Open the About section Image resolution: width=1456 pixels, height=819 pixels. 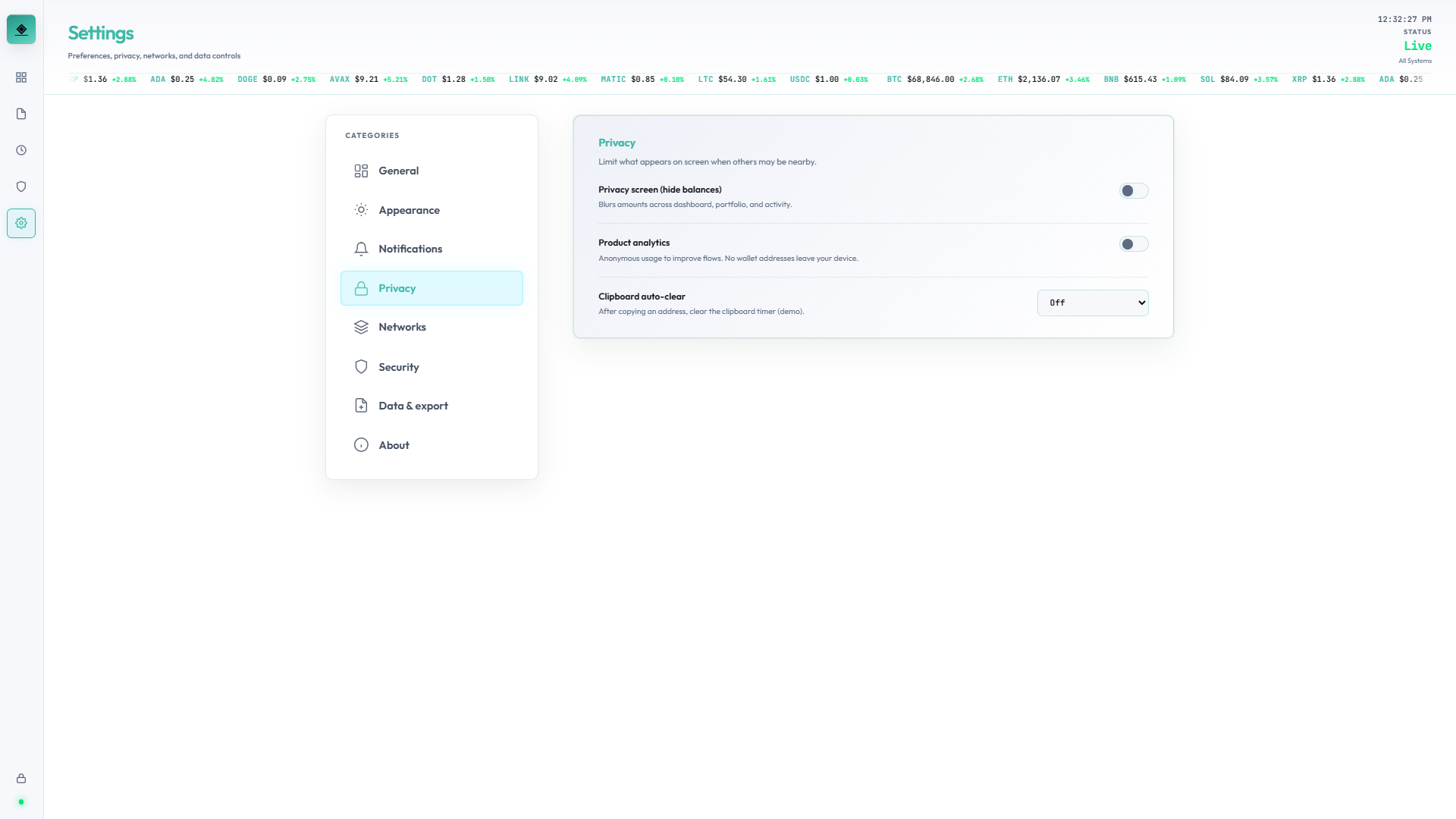[394, 445]
